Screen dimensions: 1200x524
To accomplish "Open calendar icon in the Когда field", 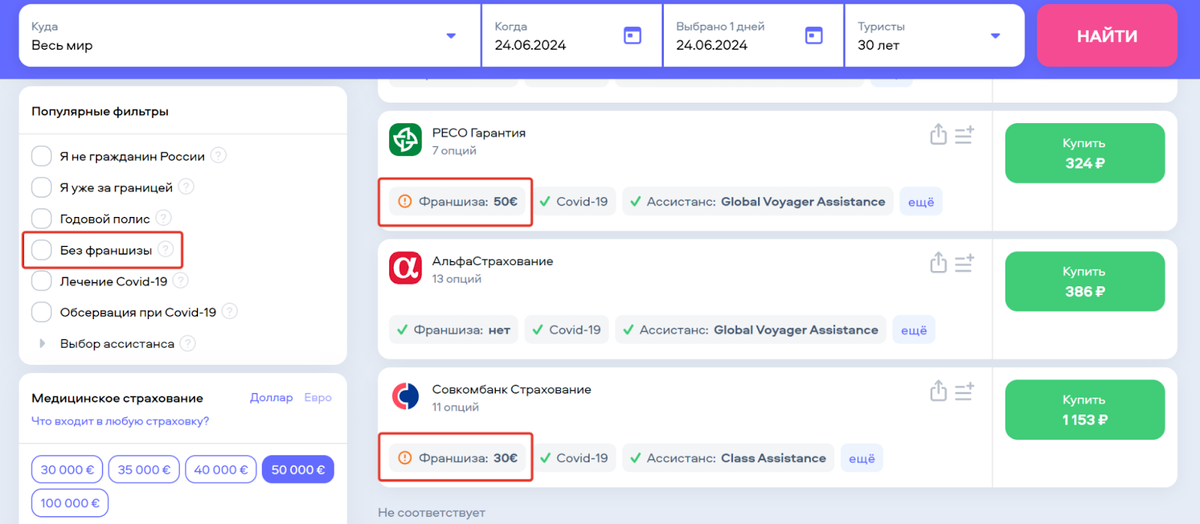I will [632, 36].
